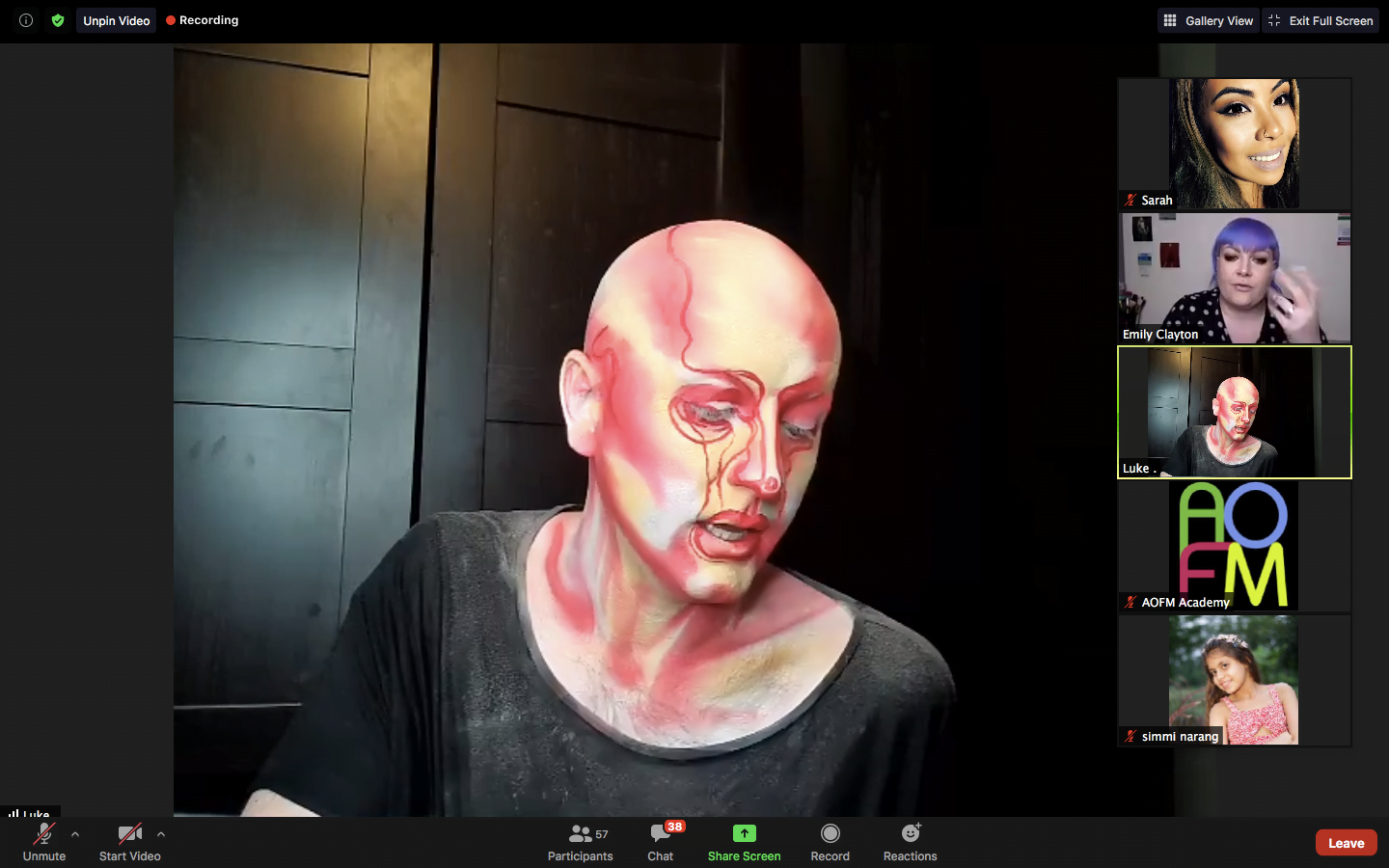Open the Chat panel

click(661, 841)
